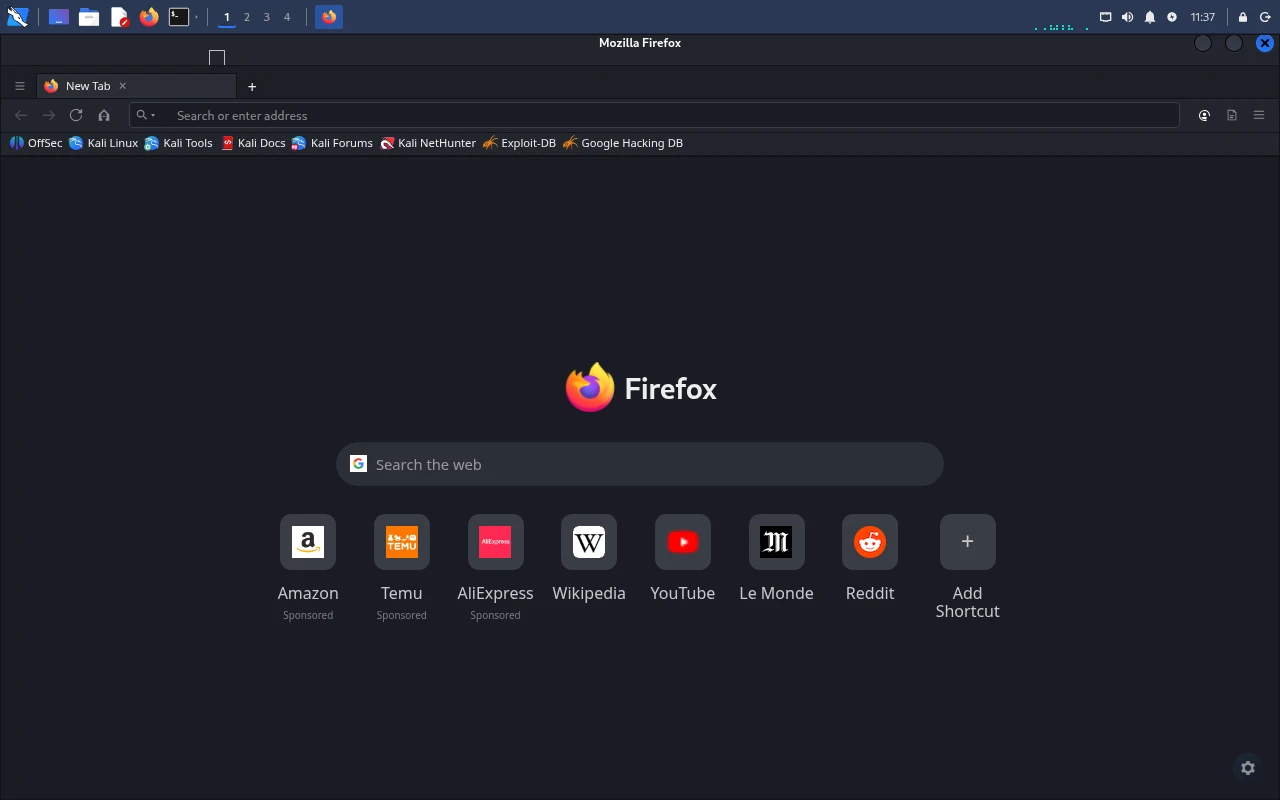Screen dimensions: 1280x800
Task: Click the log out icon in the panel
Action: [1265, 17]
